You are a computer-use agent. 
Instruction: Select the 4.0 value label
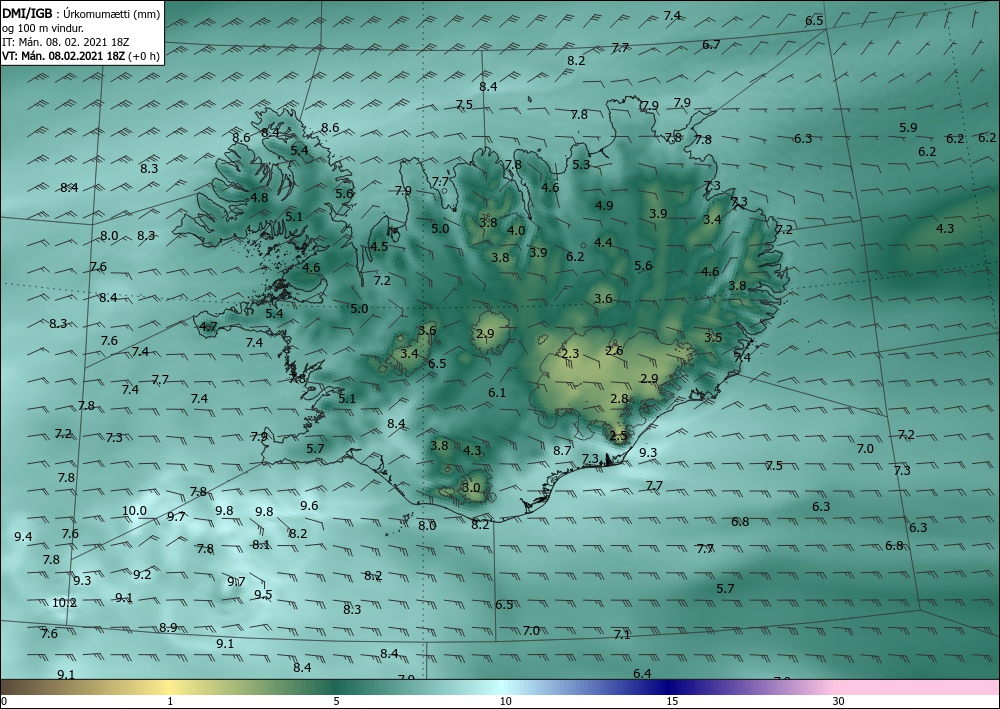click(x=516, y=231)
